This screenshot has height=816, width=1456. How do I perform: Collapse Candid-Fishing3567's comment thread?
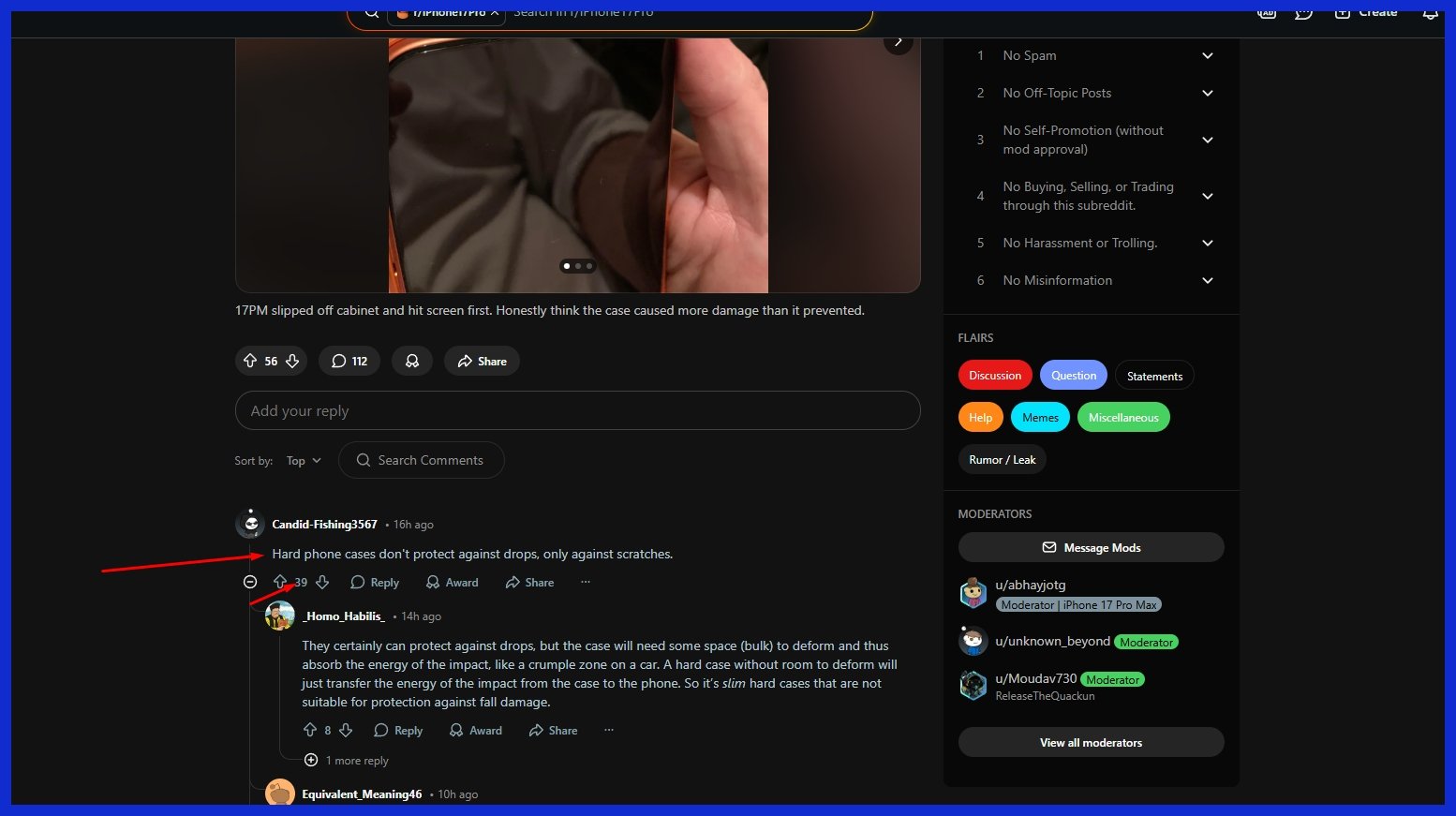click(x=250, y=582)
